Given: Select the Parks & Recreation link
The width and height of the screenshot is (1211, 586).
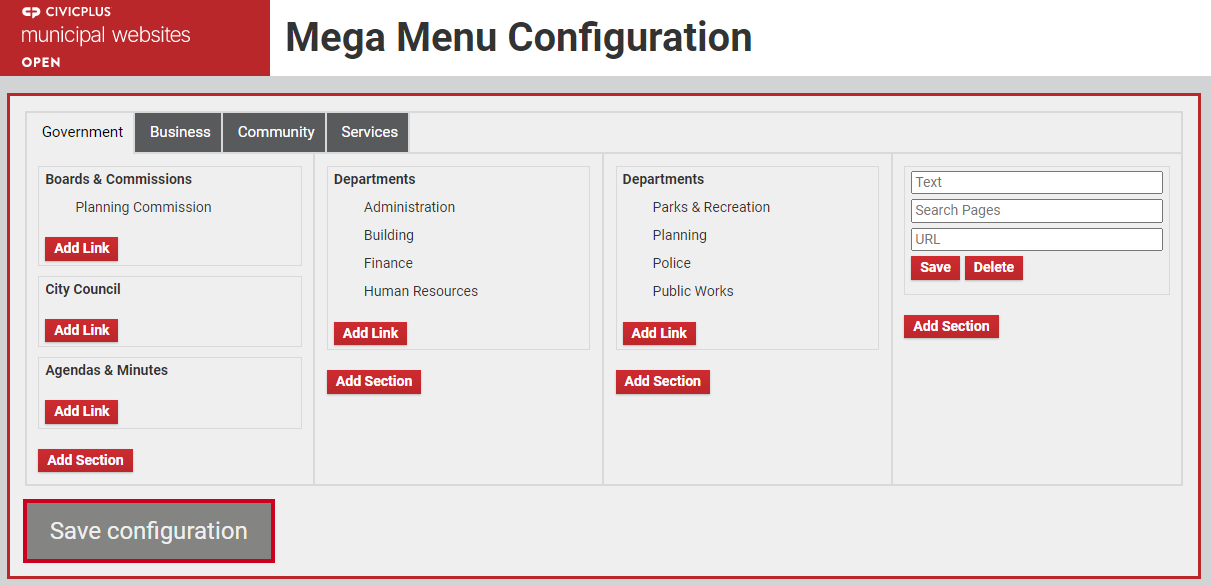Looking at the screenshot, I should pyautogui.click(x=711, y=207).
